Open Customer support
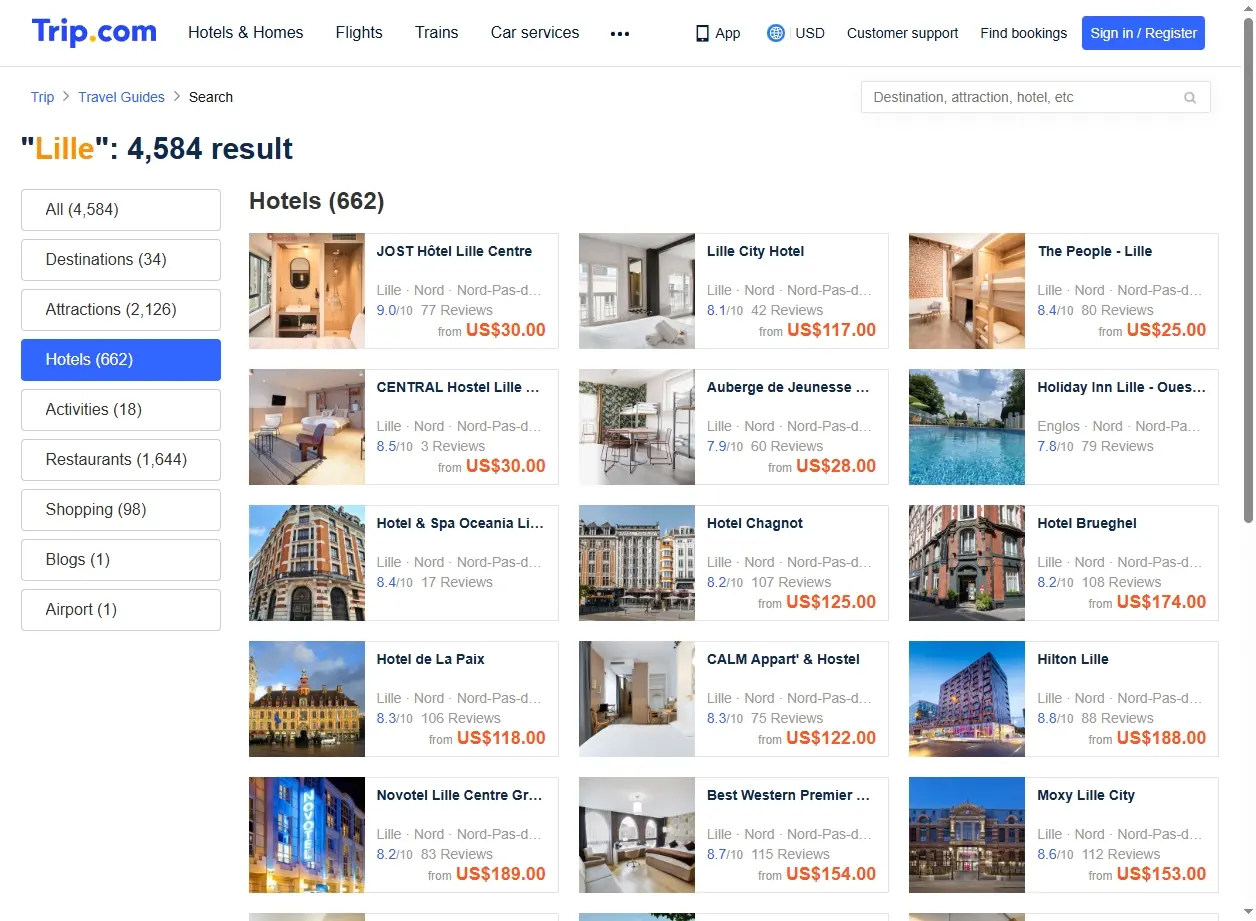Viewport: 1256px width, 921px height. click(902, 33)
